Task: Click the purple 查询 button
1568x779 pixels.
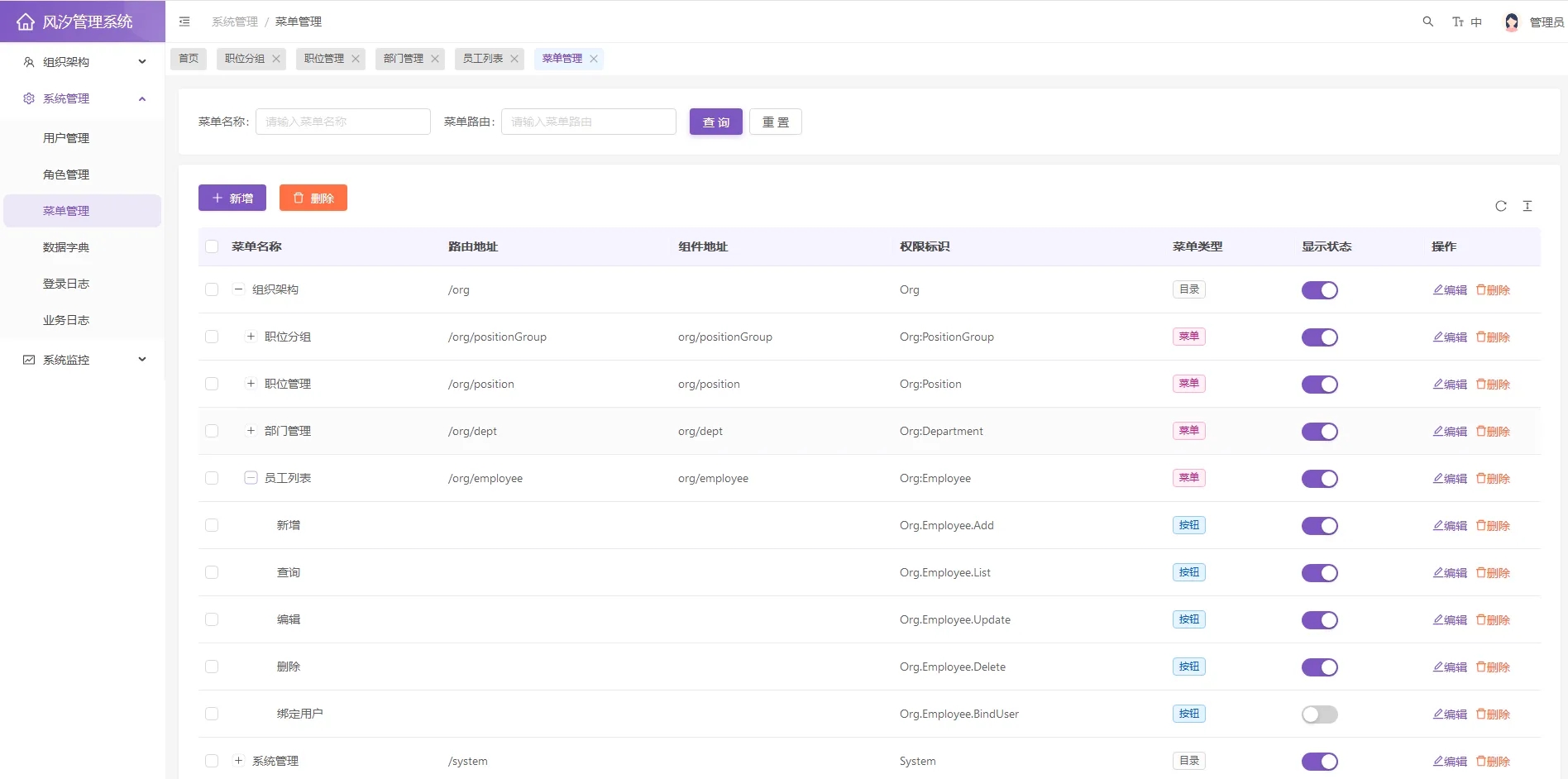Action: click(715, 122)
